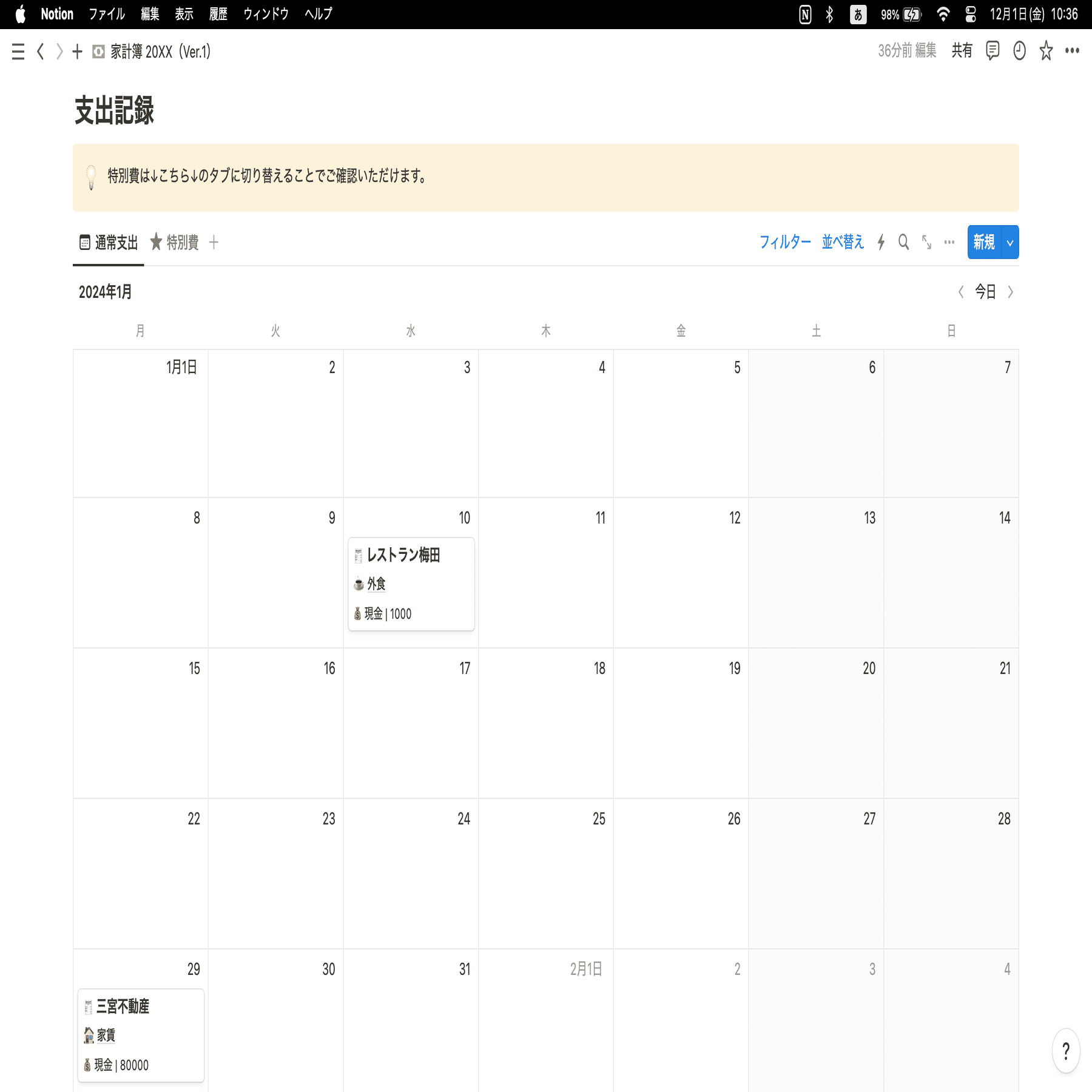Click the 2月1日 date cell label
The height and width of the screenshot is (1092, 1092).
click(x=586, y=969)
